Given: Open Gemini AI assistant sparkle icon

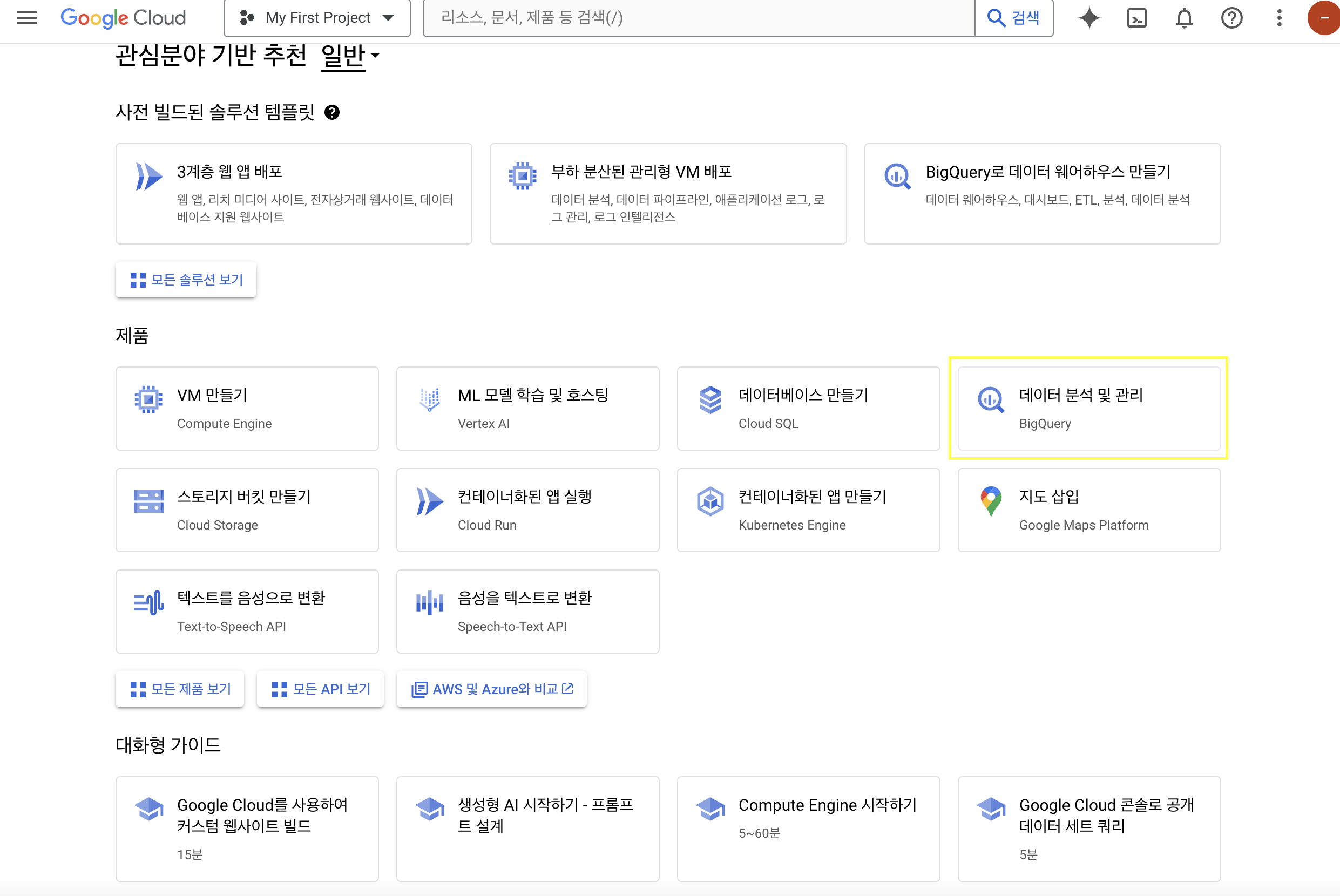Looking at the screenshot, I should [1089, 18].
